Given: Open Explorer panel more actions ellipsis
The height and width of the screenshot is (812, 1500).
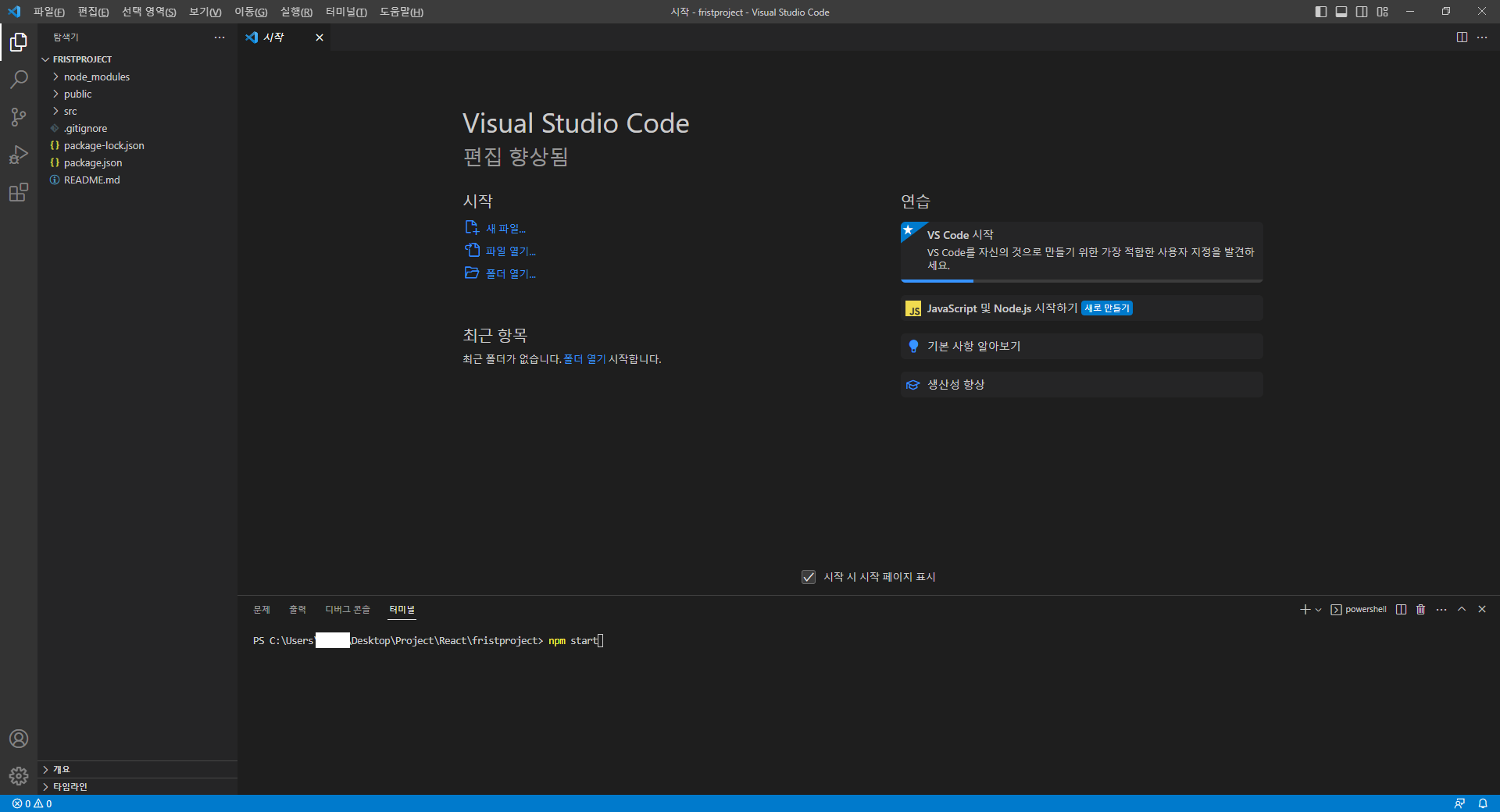Looking at the screenshot, I should 220,37.
